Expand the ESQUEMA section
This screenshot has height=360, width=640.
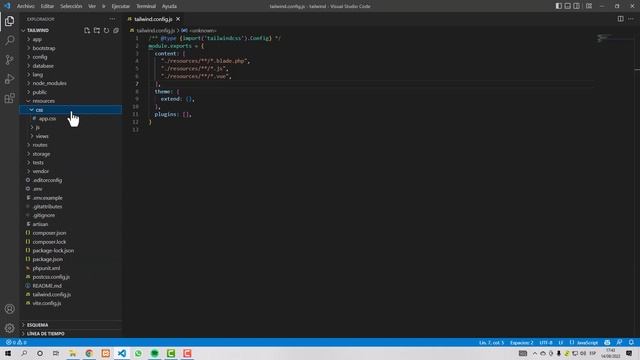38,325
